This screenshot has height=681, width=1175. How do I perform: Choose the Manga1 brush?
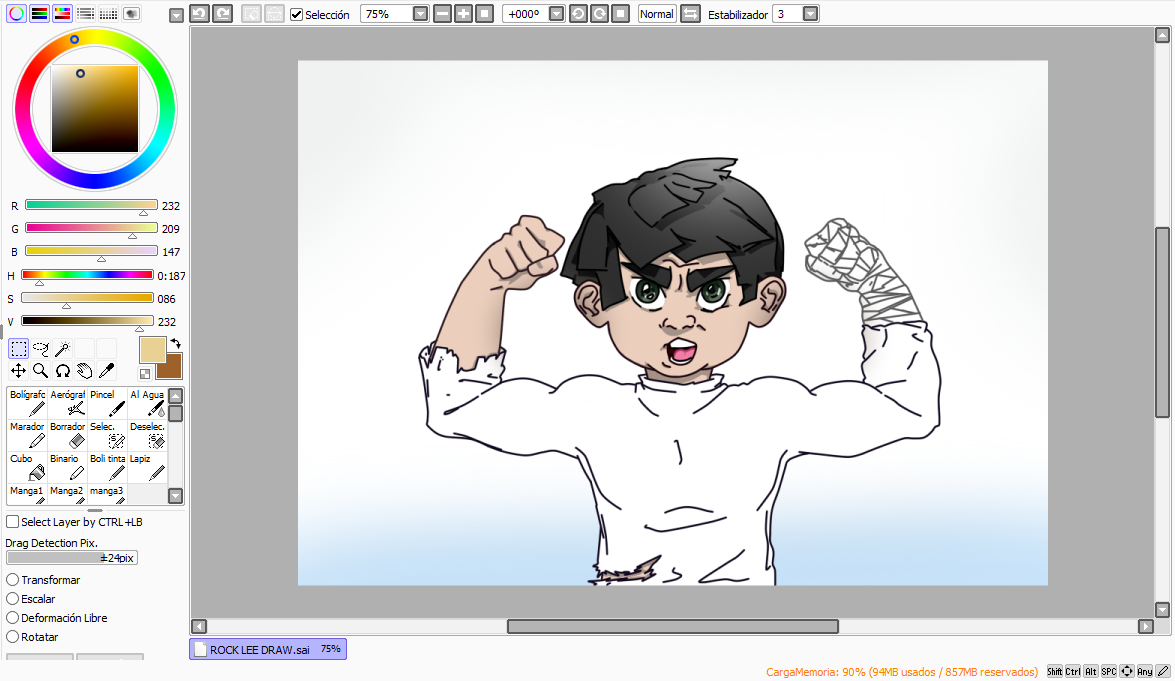[27, 494]
